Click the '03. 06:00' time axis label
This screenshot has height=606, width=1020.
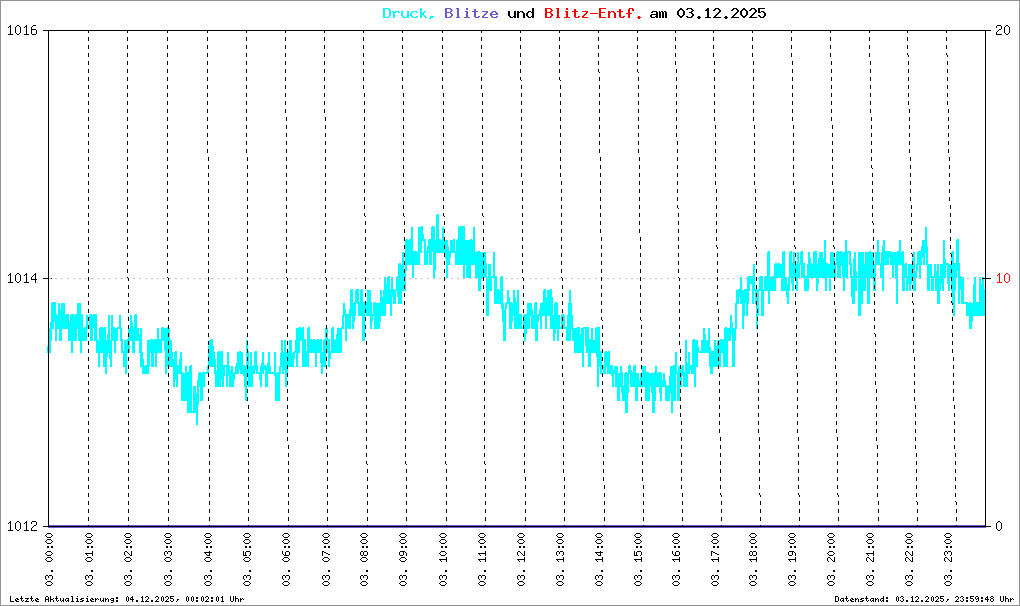[x=286, y=560]
